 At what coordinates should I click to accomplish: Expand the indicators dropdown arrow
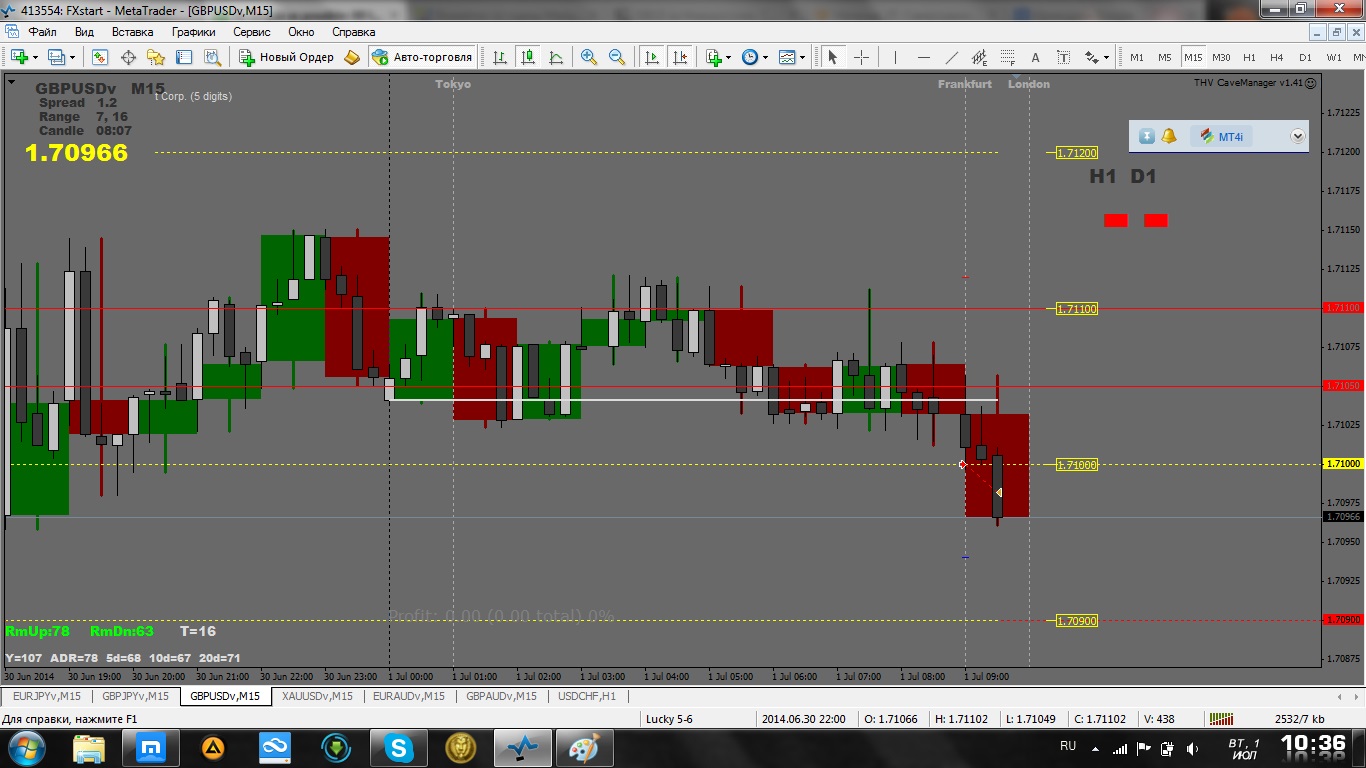click(729, 57)
